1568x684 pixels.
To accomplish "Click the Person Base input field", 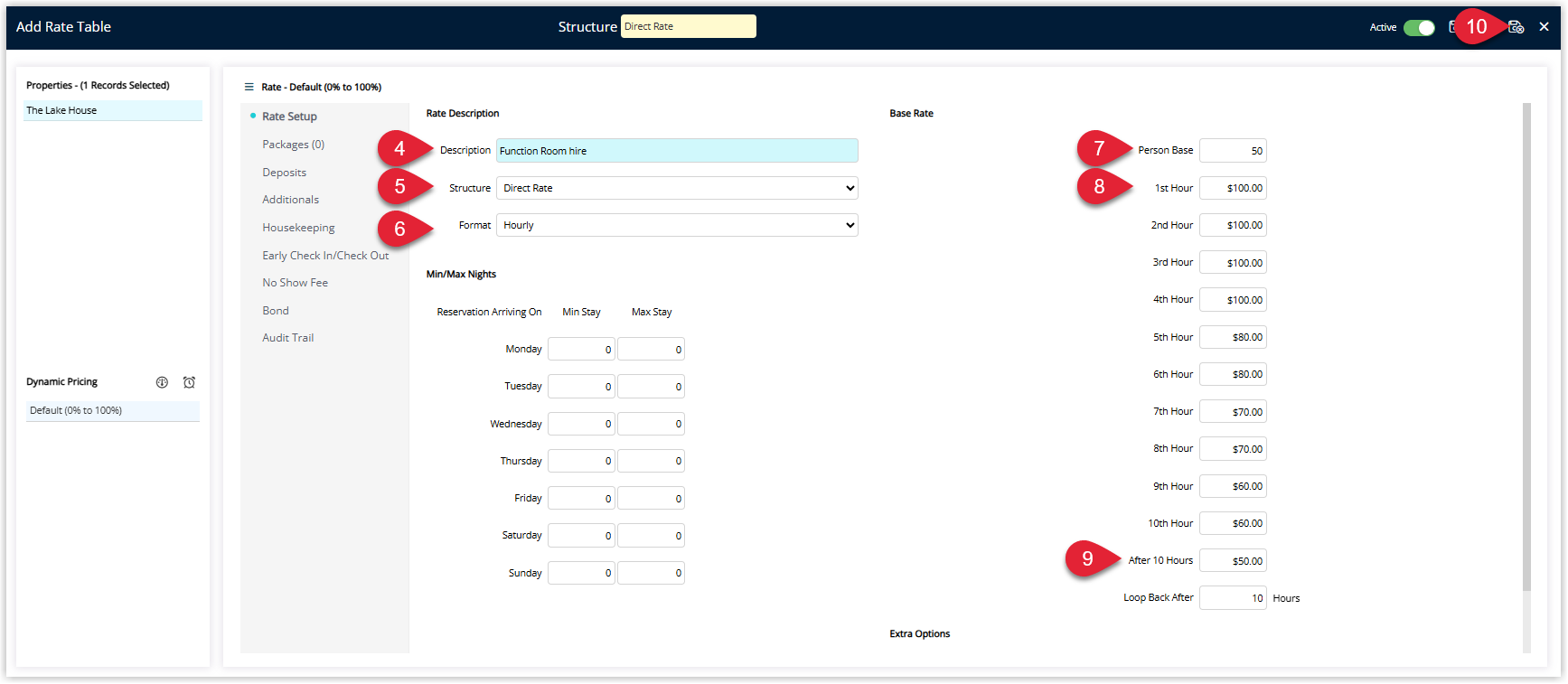I will (1233, 151).
